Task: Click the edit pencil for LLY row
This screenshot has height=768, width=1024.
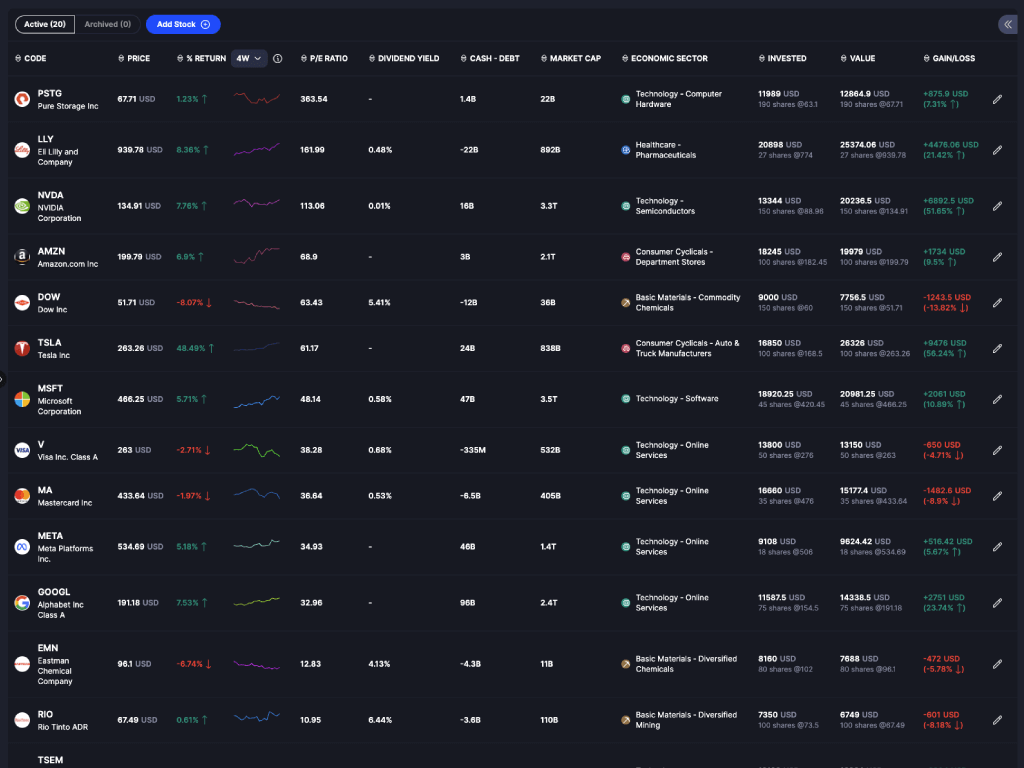Action: (997, 150)
